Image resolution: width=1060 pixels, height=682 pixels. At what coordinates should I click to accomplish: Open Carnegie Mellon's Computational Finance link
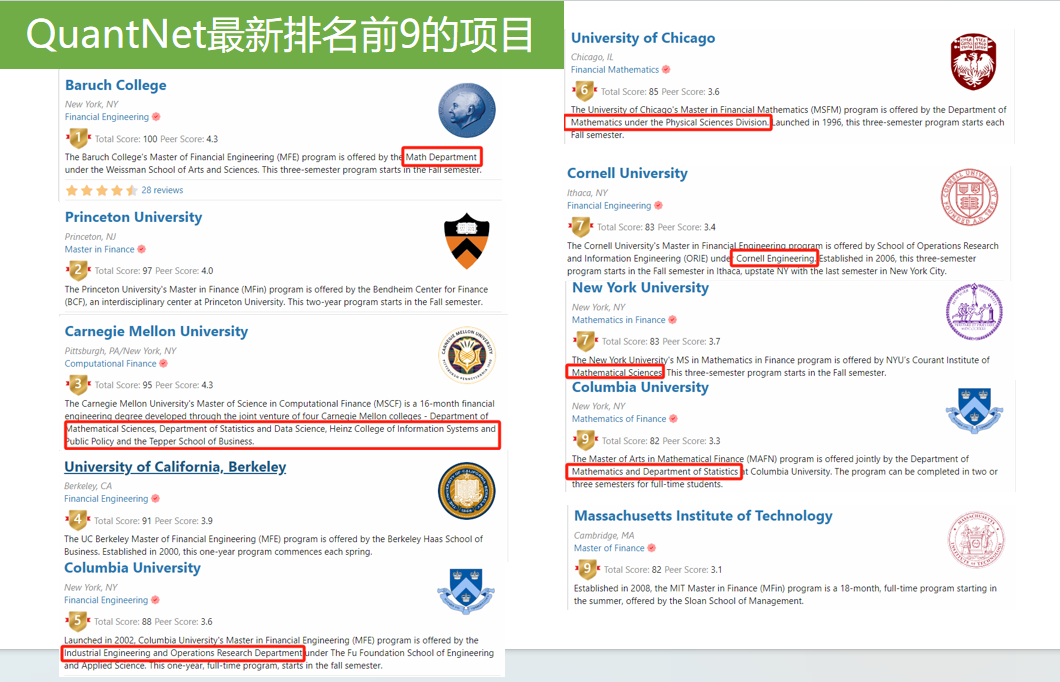click(110, 364)
